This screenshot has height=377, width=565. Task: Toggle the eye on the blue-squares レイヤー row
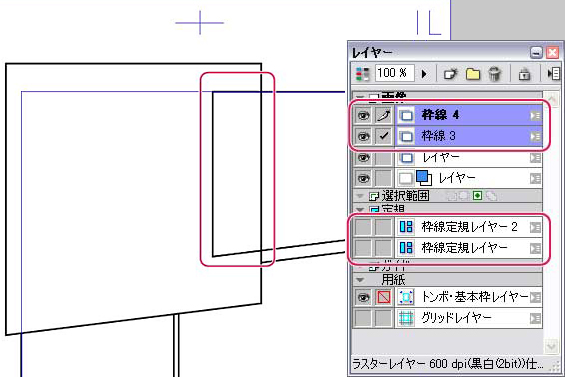(363, 178)
